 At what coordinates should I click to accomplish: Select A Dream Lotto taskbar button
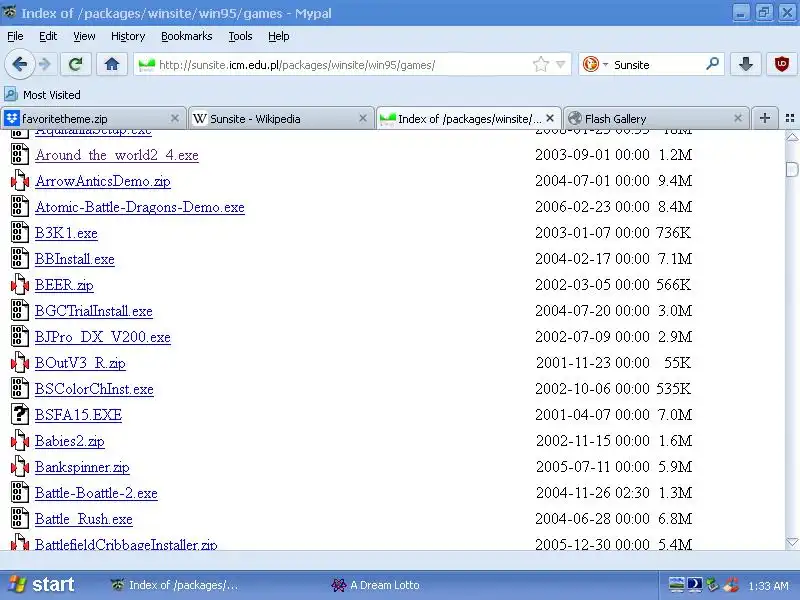pos(376,585)
